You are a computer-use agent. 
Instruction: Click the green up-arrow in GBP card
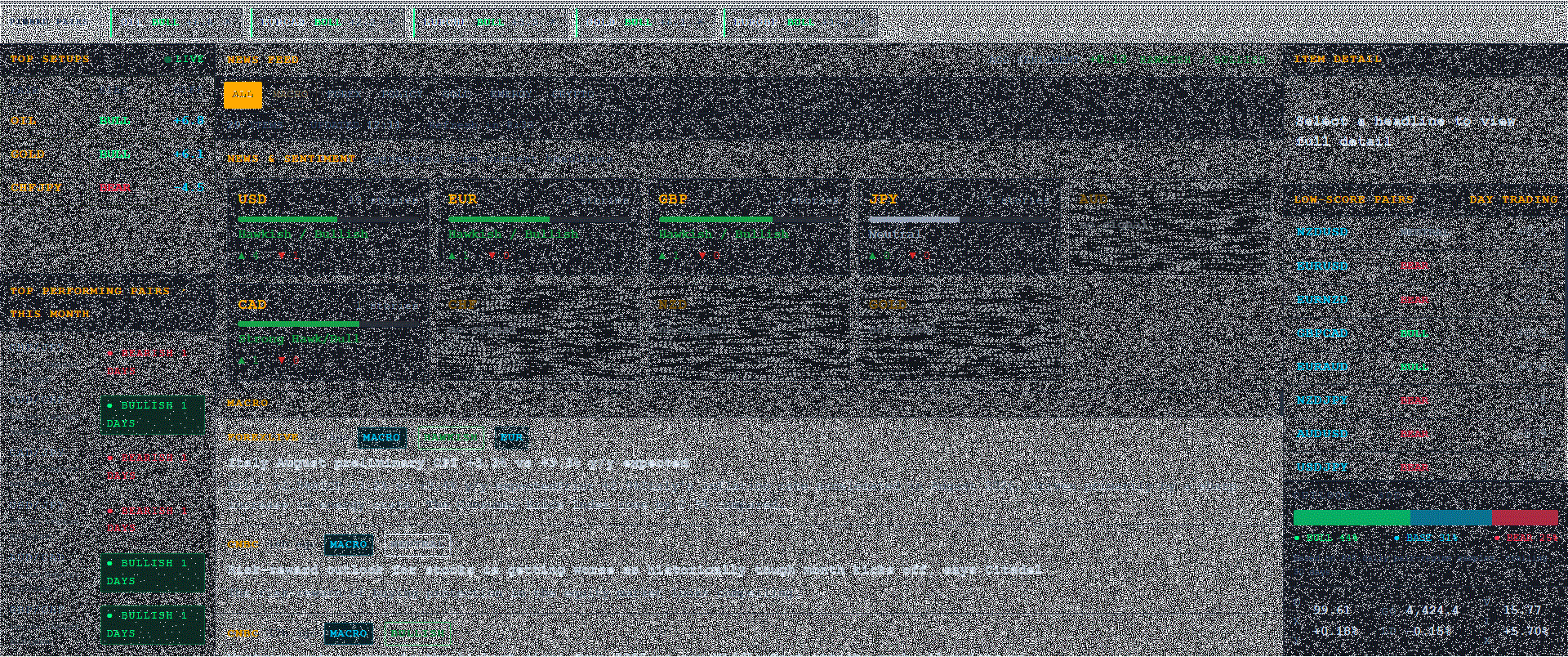(x=663, y=257)
